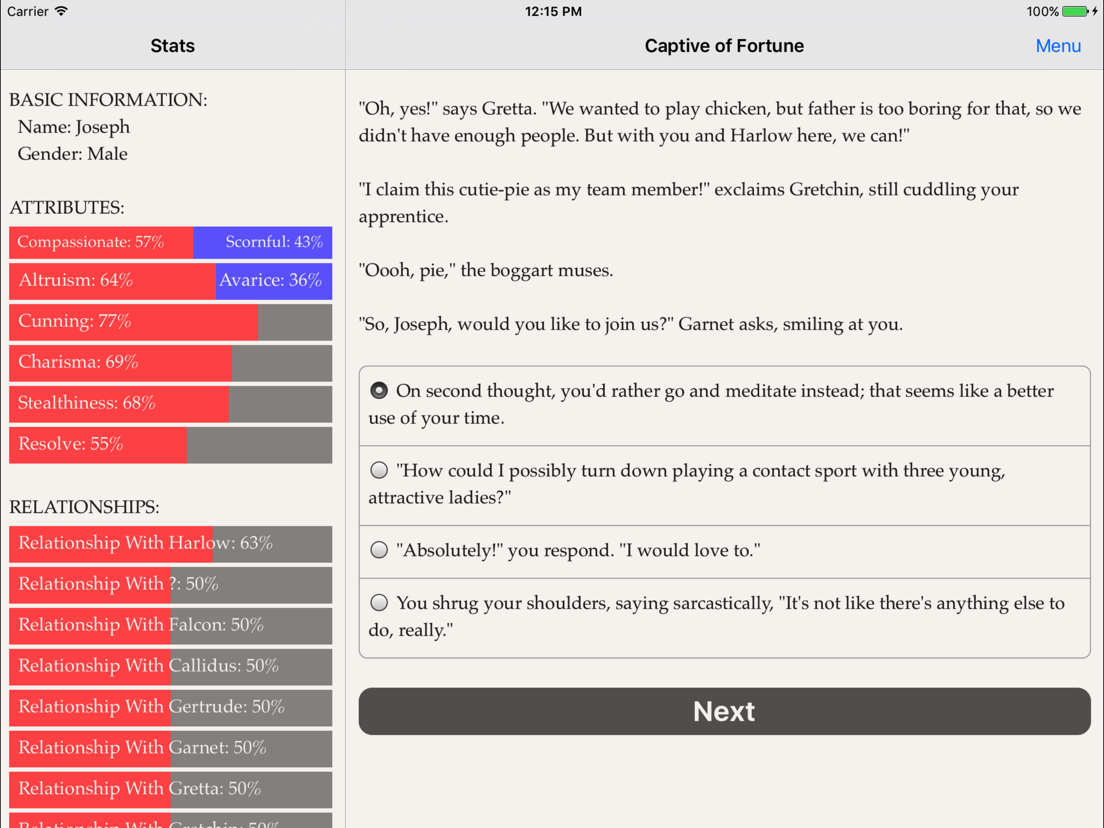Click the 12:15 PM clock in status bar
This screenshot has height=828, width=1104.
tap(553, 11)
